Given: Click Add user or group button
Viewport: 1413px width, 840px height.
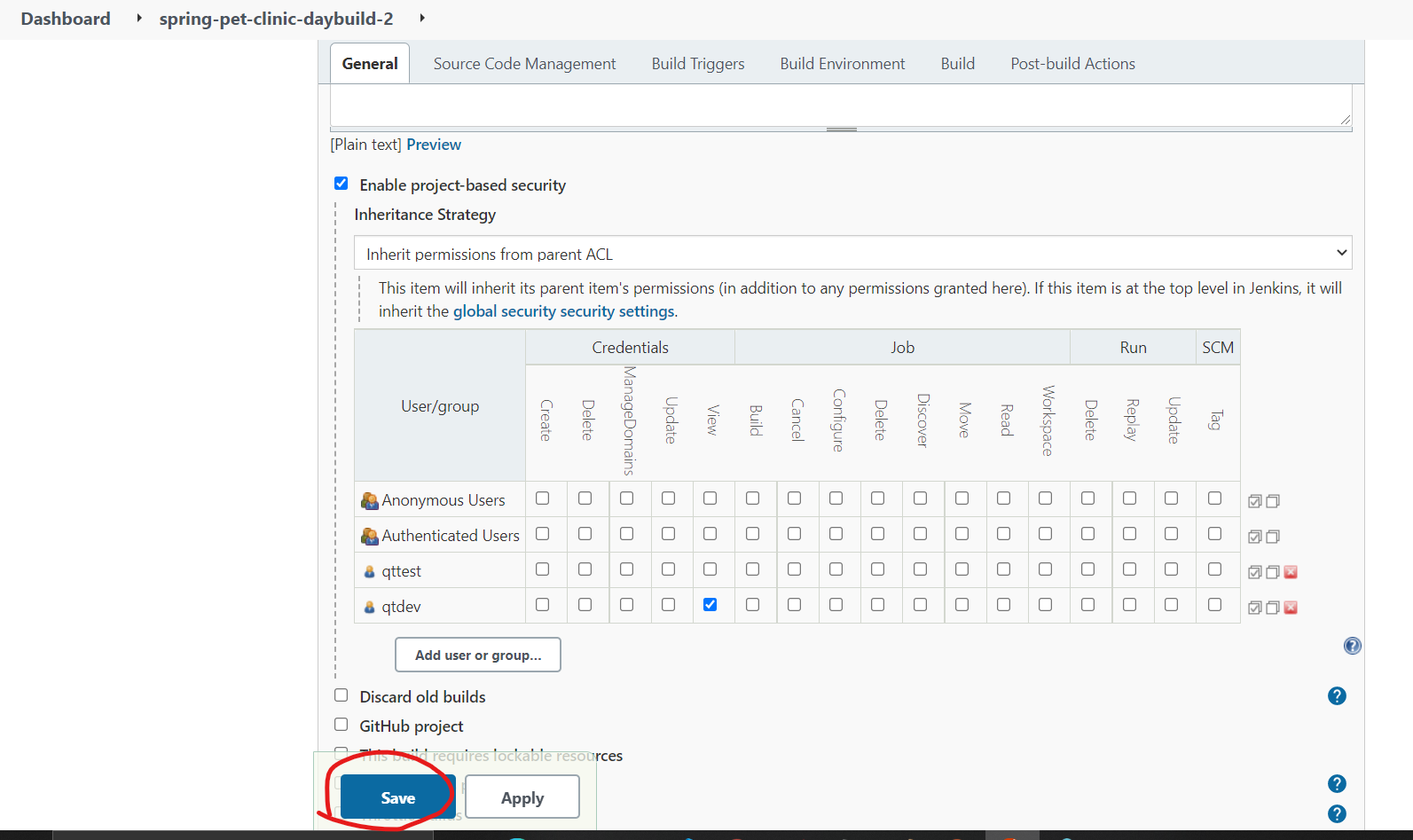Looking at the screenshot, I should tap(478, 655).
